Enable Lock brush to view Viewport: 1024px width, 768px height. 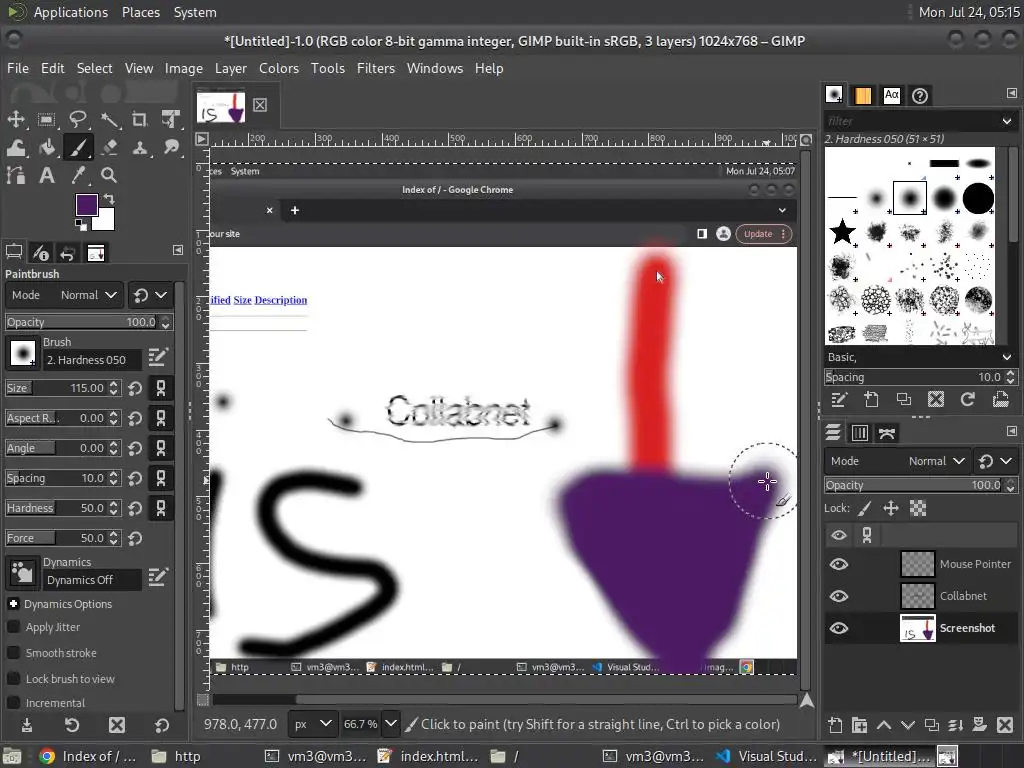(13, 679)
